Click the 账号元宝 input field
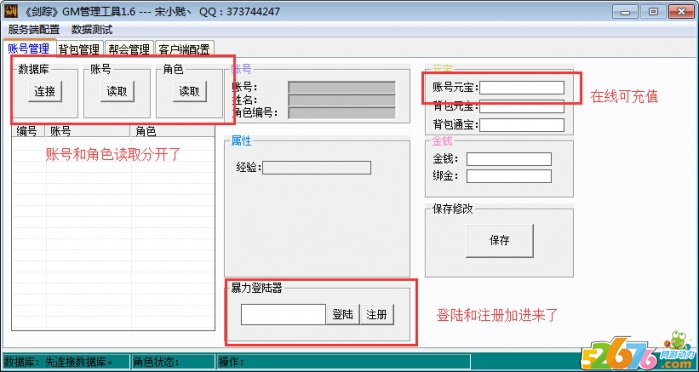 click(x=522, y=87)
